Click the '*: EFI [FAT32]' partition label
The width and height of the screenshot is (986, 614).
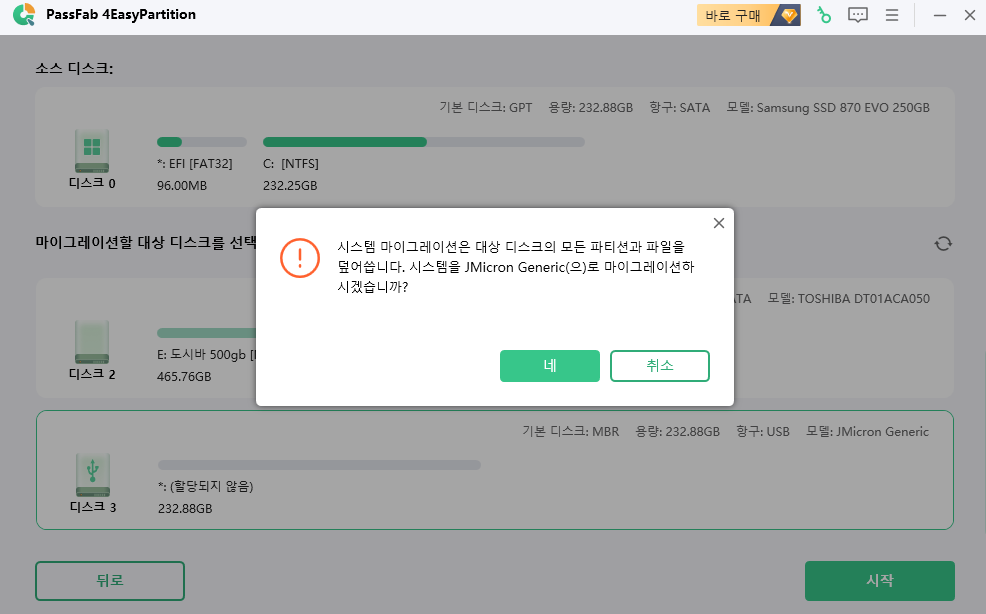(x=194, y=164)
